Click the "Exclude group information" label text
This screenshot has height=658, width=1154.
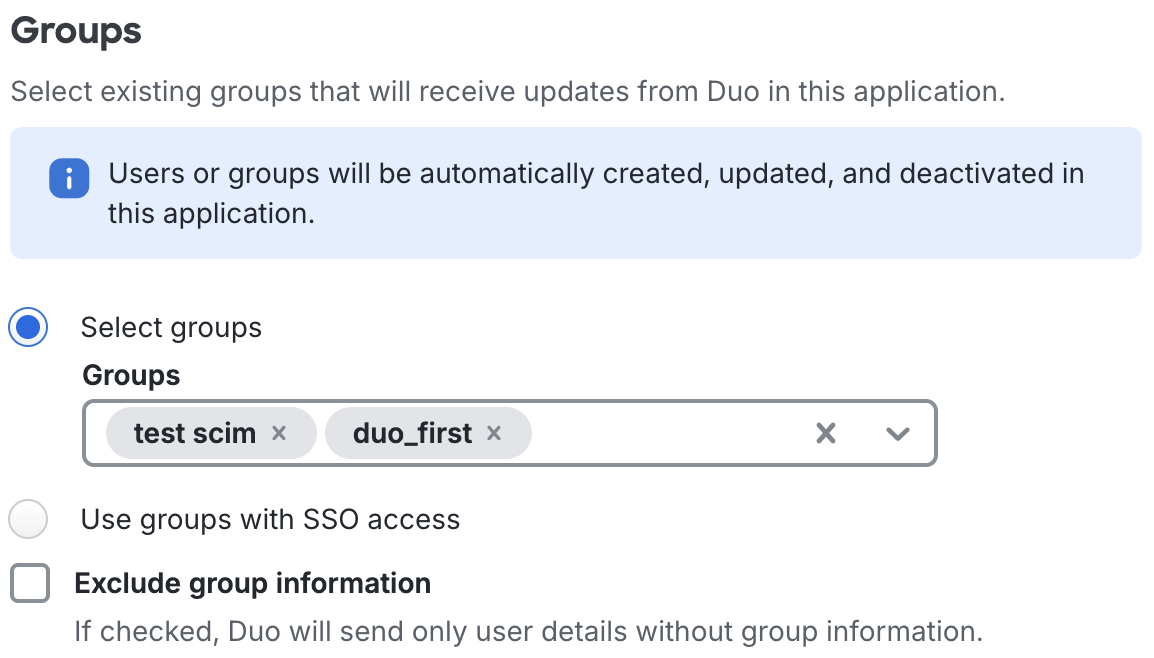coord(251,582)
